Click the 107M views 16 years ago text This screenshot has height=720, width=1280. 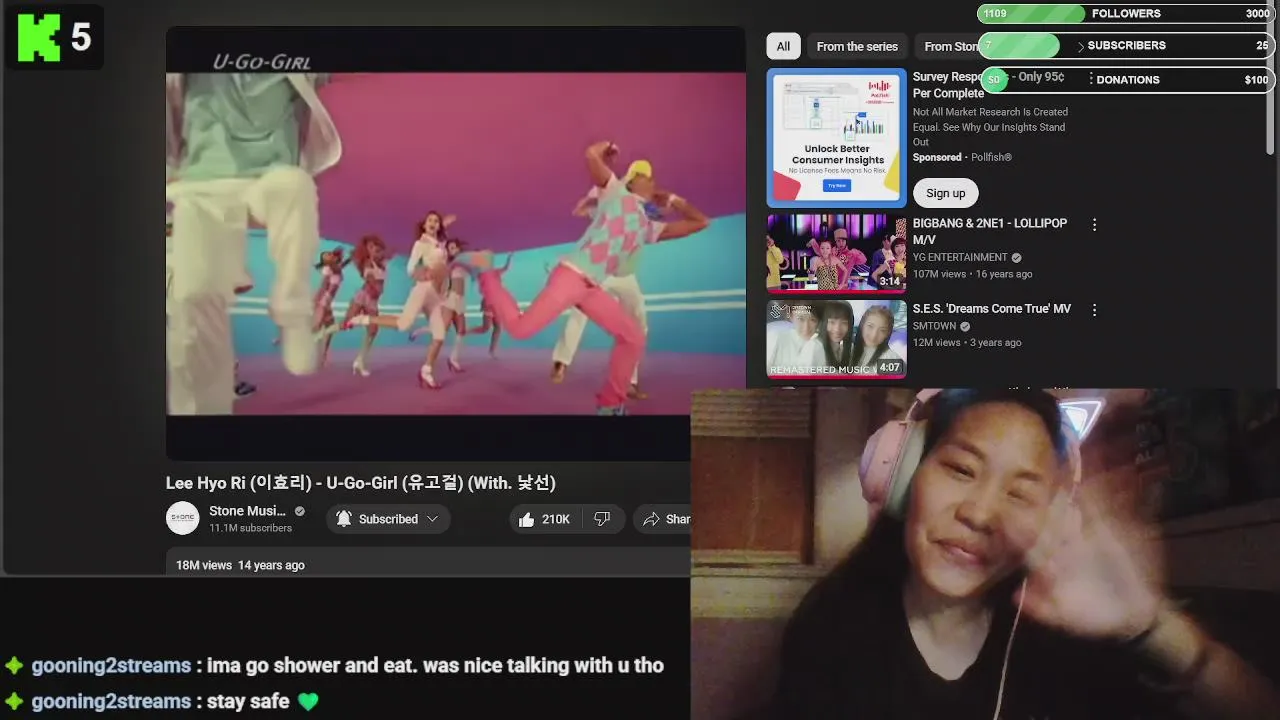pyautogui.click(x=972, y=274)
